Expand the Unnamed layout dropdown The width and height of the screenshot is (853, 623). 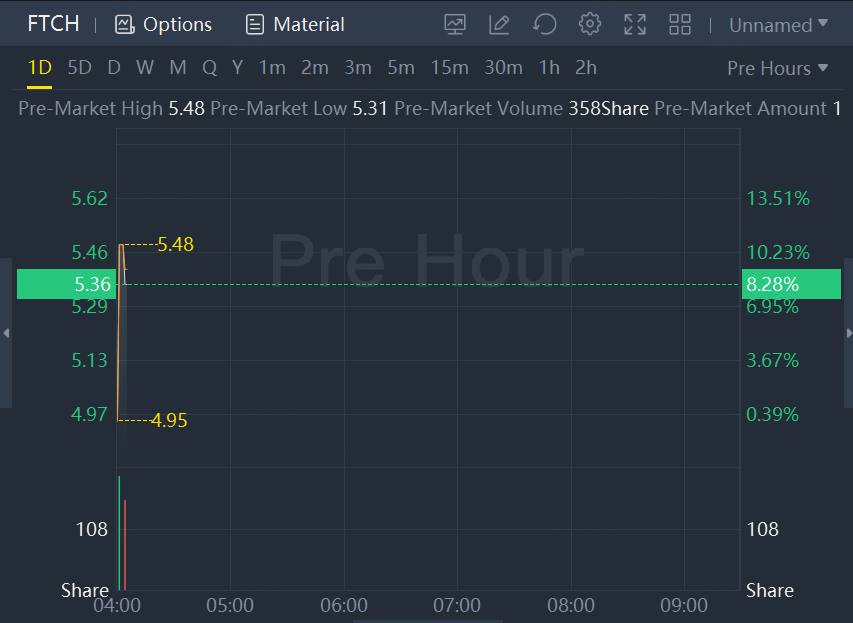coord(778,25)
